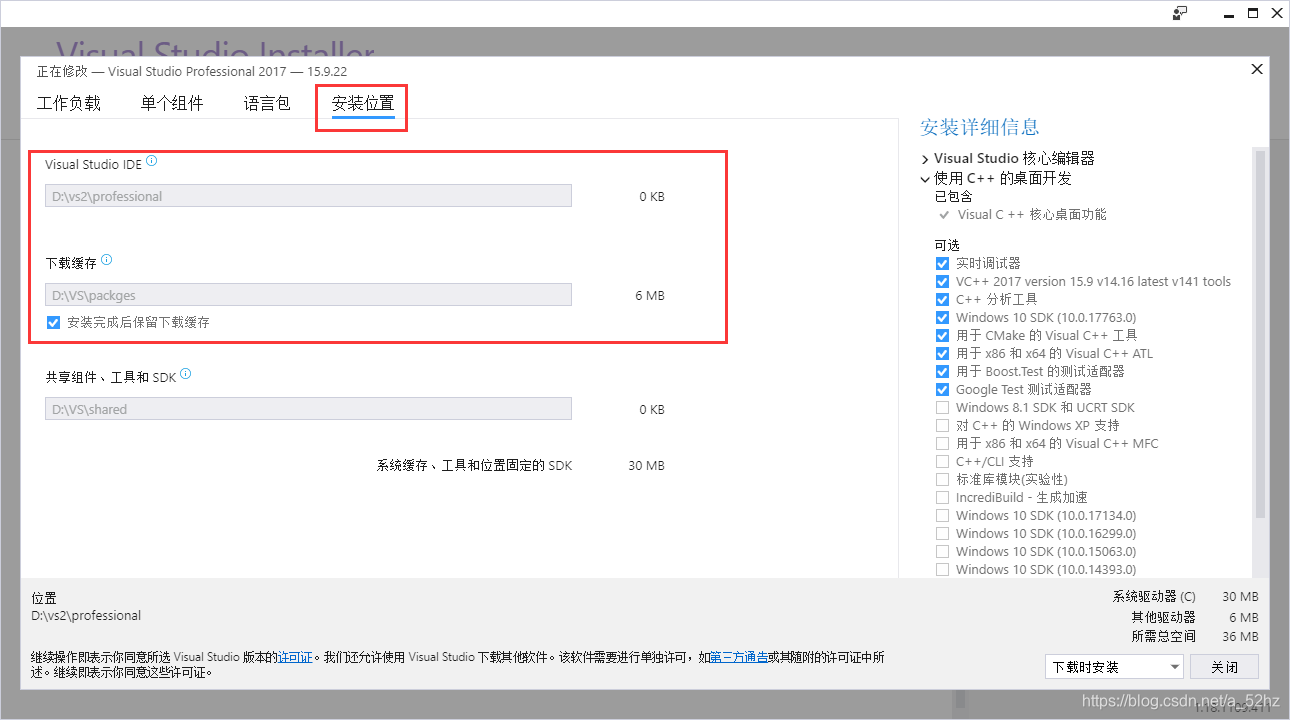1290x720 pixels.
Task: Enable Windows 10 SDK (10.0.16299.0)
Action: click(x=942, y=533)
